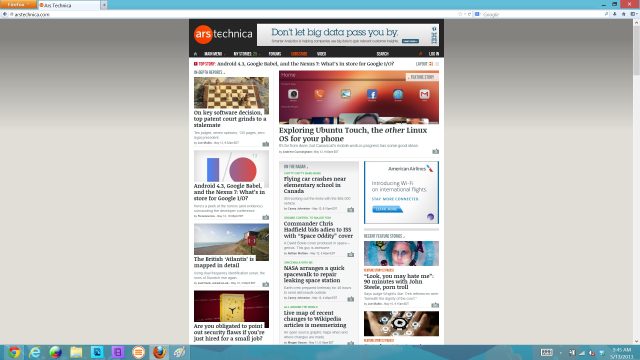Open the bookmarks menu icon at toolbar end
The width and height of the screenshot is (640, 360).
pos(633,14)
